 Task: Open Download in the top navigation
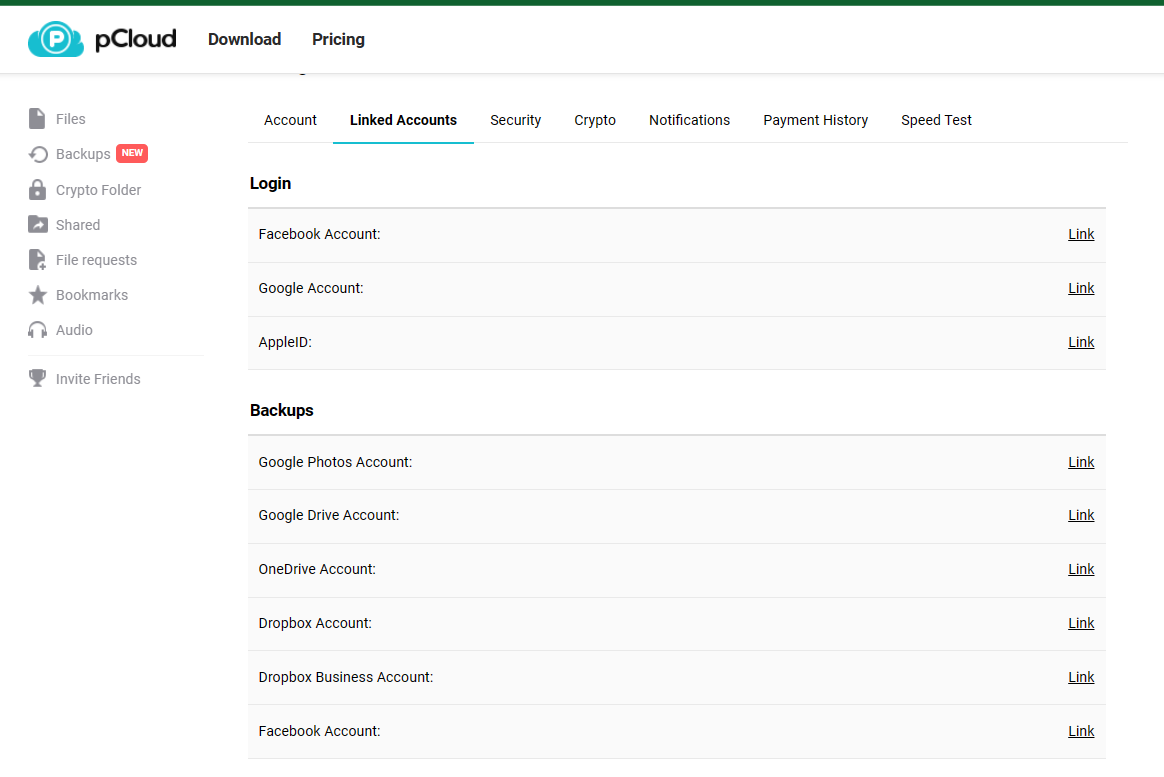244,39
